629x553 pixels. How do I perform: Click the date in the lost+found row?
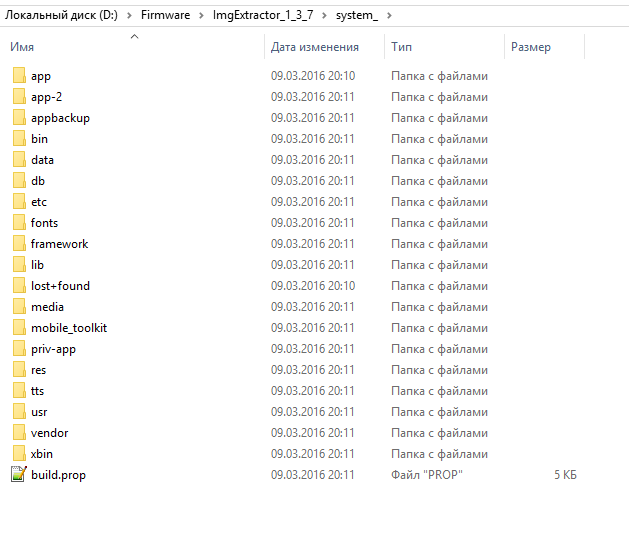point(313,286)
